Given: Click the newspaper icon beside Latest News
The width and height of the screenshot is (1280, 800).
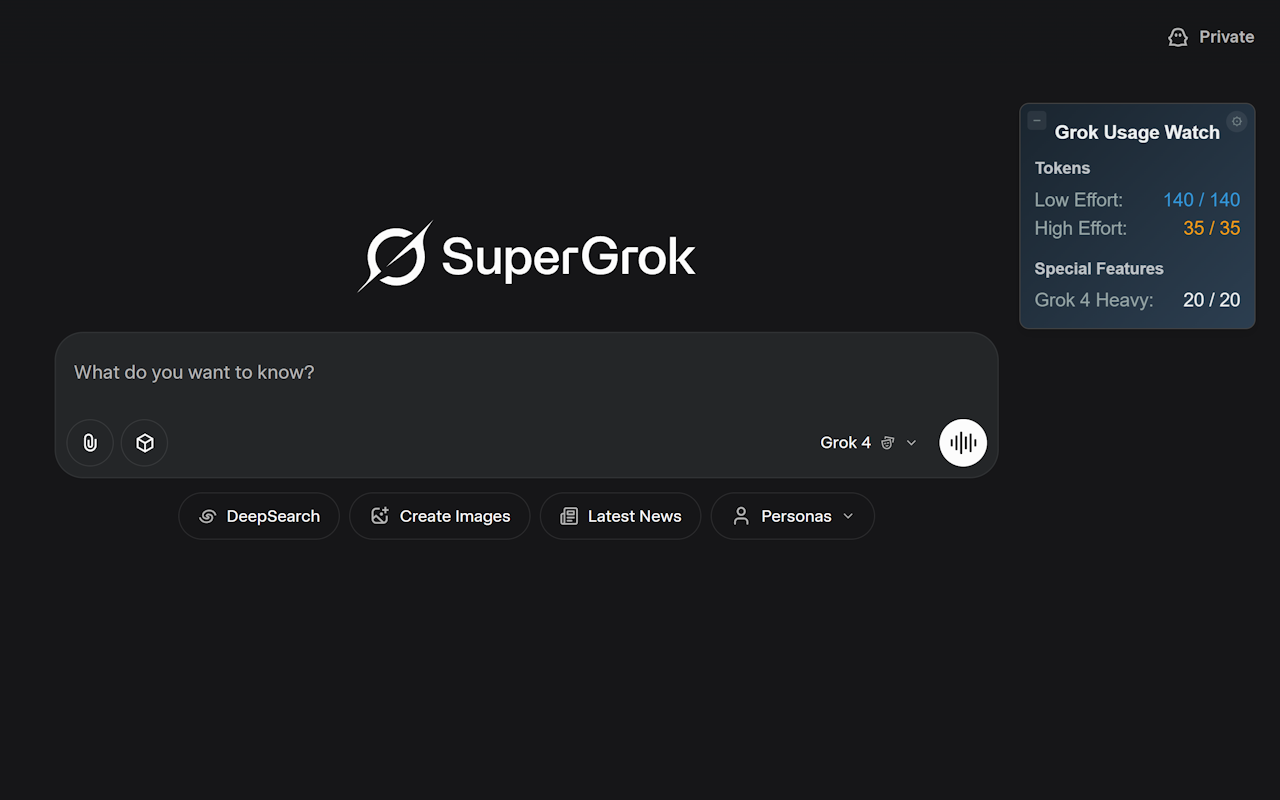Looking at the screenshot, I should (568, 515).
